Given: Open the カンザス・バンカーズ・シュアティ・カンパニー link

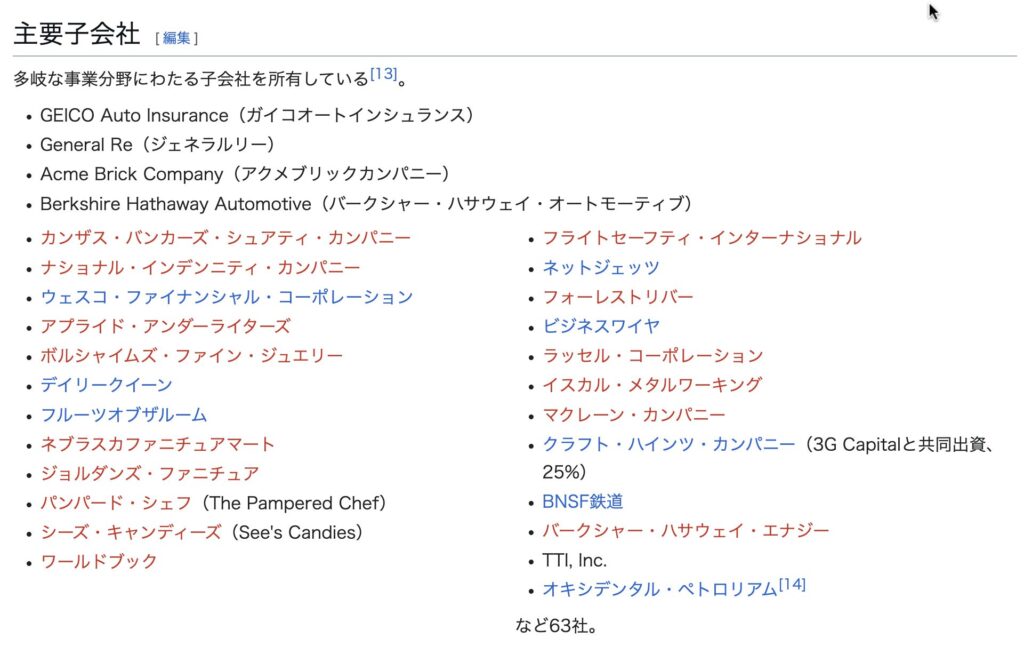Looking at the screenshot, I should coord(225,238).
